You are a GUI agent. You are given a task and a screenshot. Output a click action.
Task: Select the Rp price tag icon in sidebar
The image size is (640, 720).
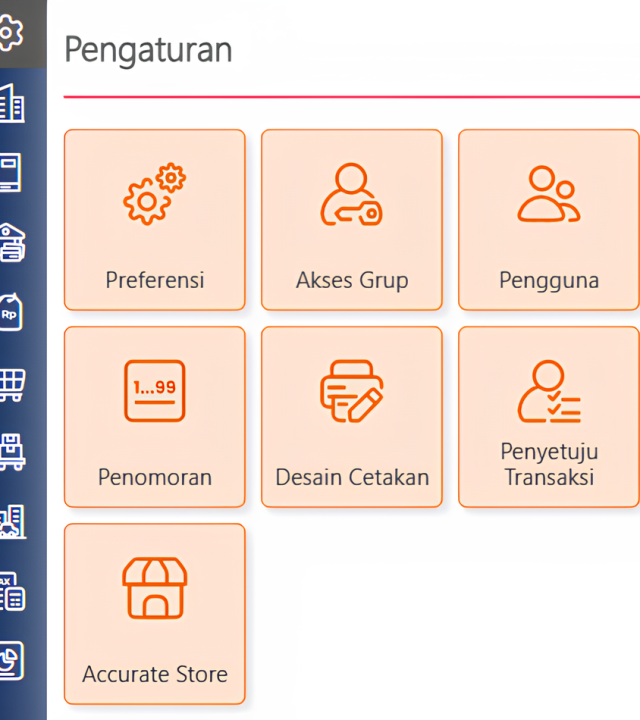coord(11,312)
